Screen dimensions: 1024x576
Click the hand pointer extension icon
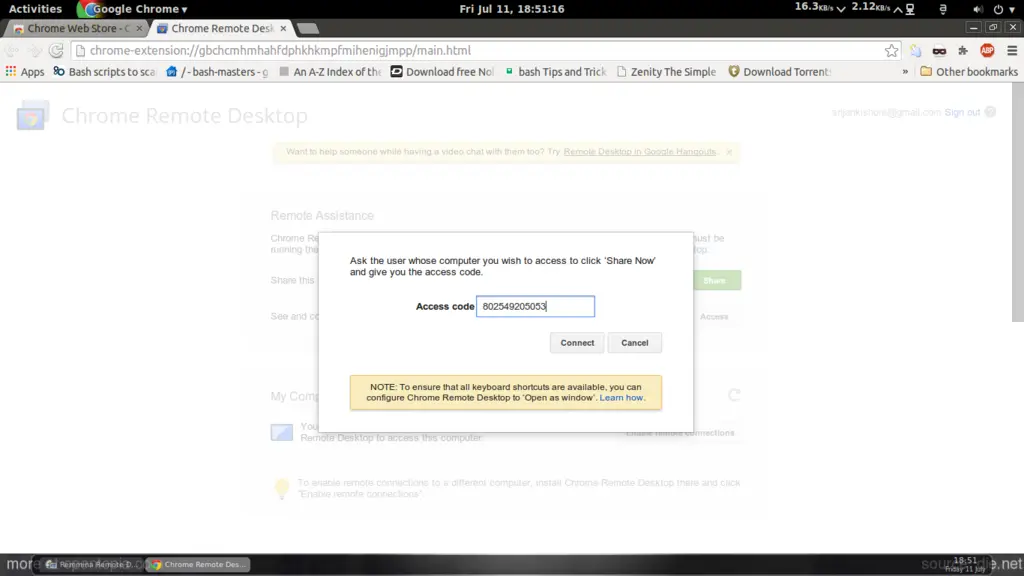pyautogui.click(x=916, y=50)
